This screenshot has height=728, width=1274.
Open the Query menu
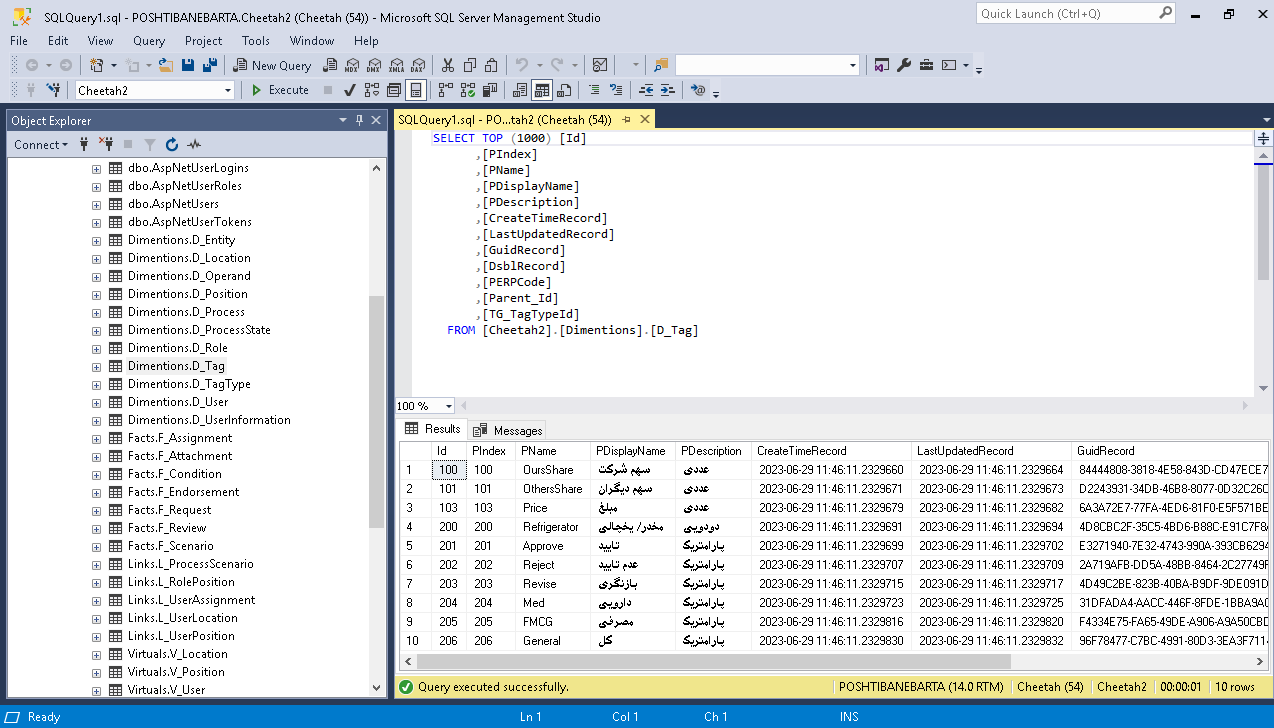click(x=149, y=41)
